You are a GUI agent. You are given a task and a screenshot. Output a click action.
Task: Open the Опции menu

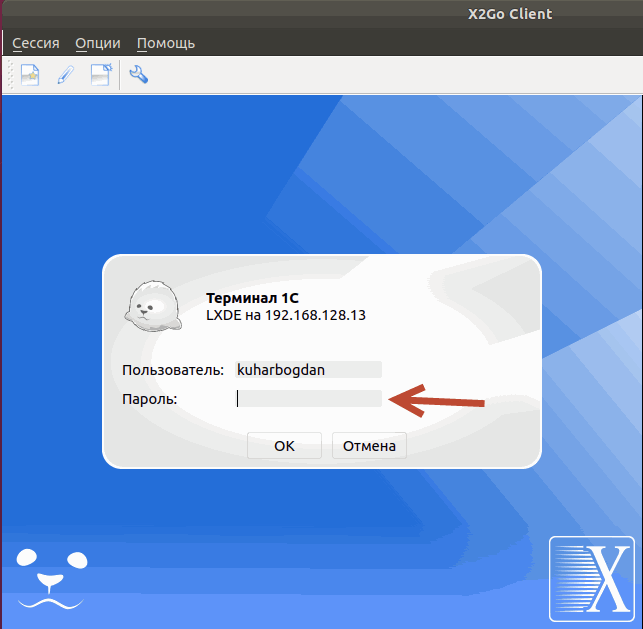tap(98, 43)
